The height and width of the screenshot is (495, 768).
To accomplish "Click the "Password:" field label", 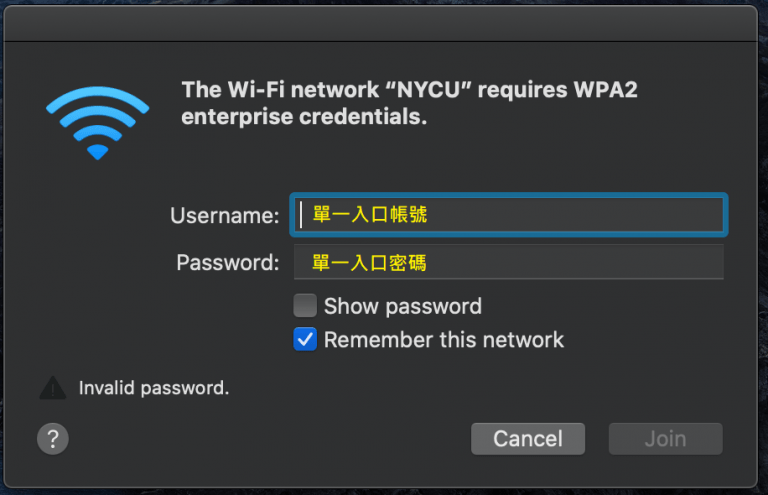I will click(x=227, y=263).
